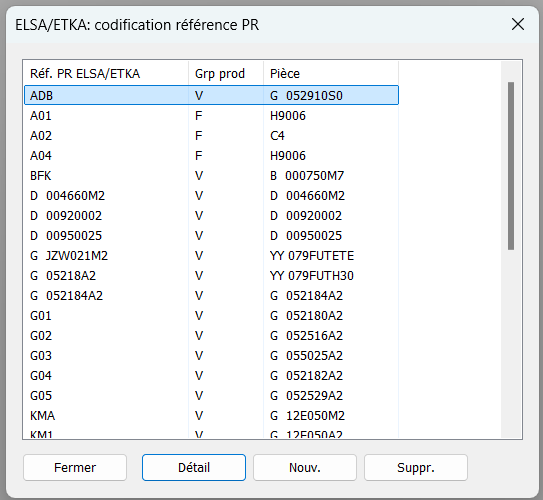Click the Fermer button
Screen dimensions: 543x500
(75, 467)
